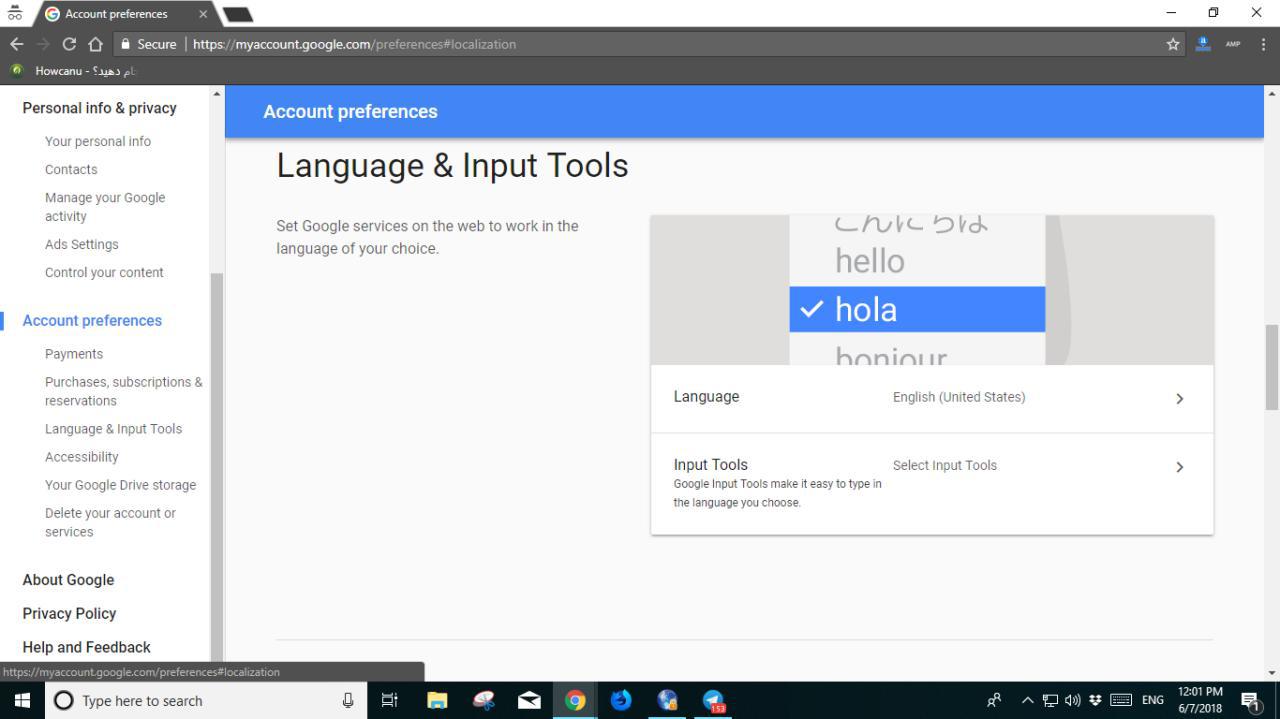Open Personal info & privacy section
Image resolution: width=1280 pixels, height=719 pixels.
point(99,108)
